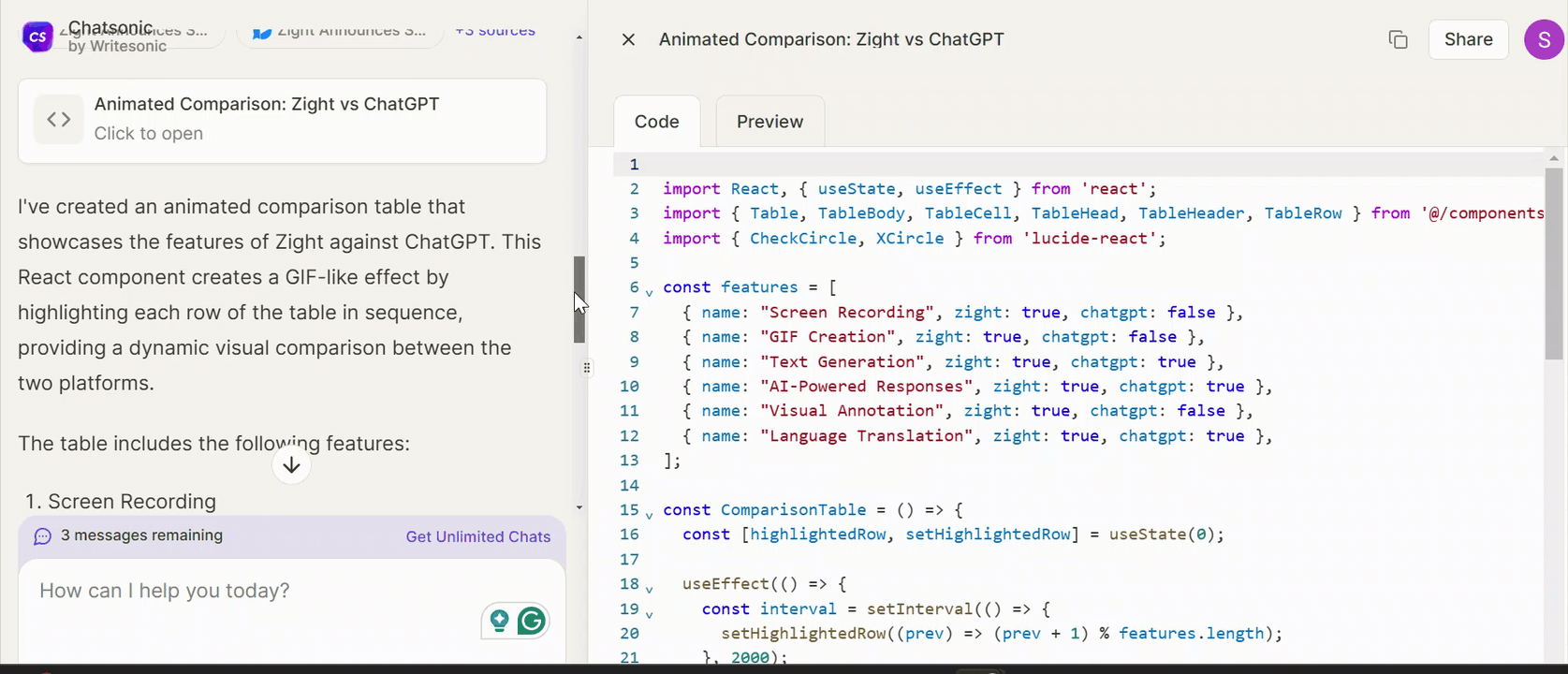Viewport: 1568px width, 674px height.
Task: Click useState(0) on line 16
Action: [1162, 535]
